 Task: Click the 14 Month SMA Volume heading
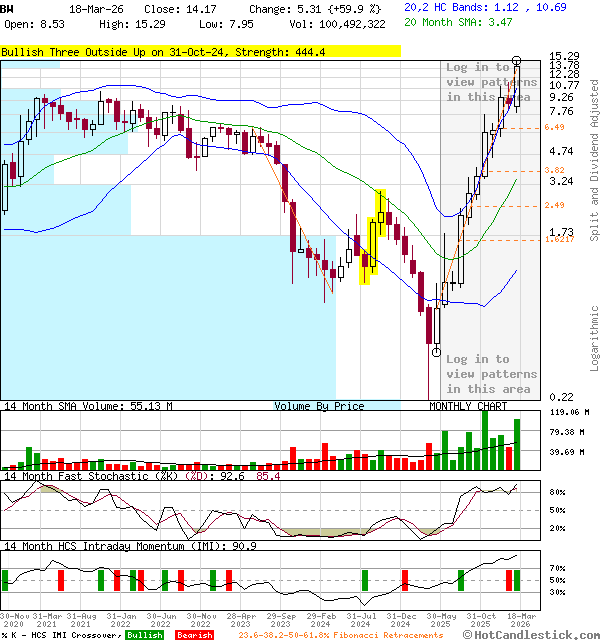[88, 406]
